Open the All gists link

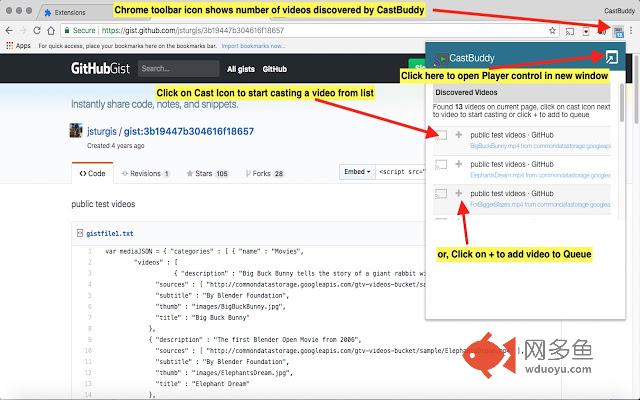(x=241, y=69)
